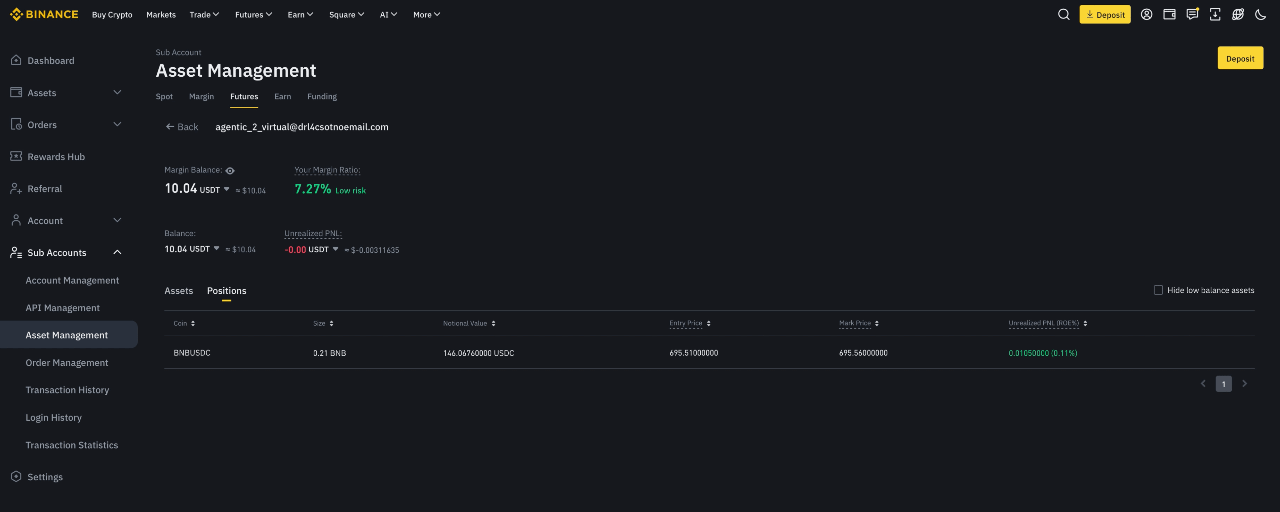Collapse Sub Accounts section chevron

(x=117, y=252)
